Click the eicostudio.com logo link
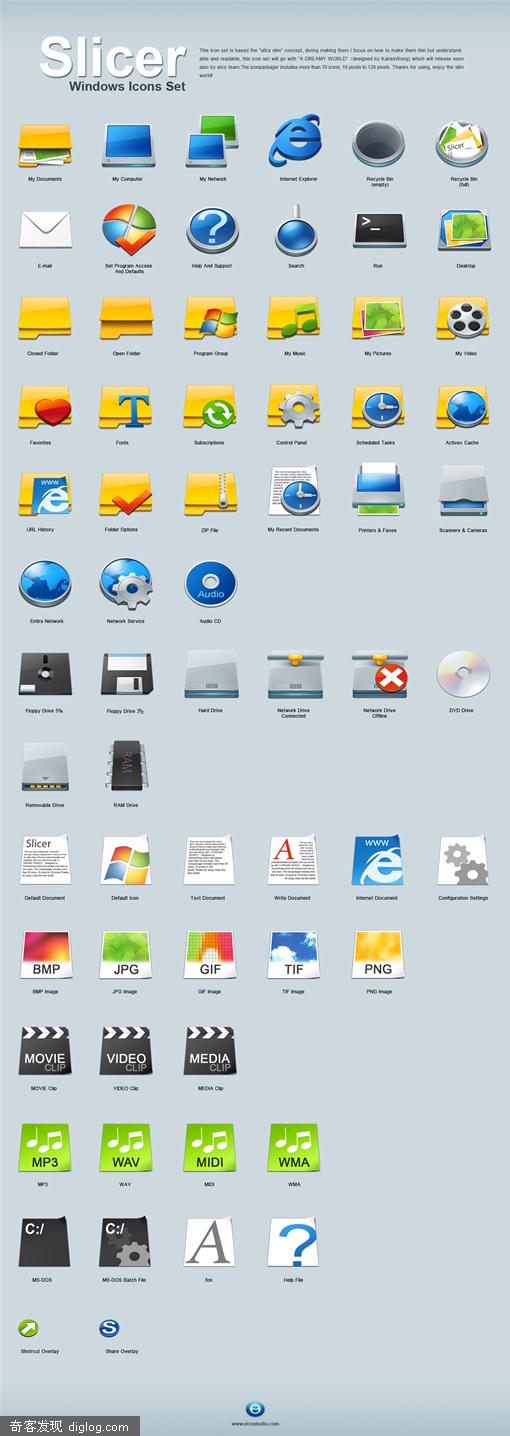 point(255,1409)
